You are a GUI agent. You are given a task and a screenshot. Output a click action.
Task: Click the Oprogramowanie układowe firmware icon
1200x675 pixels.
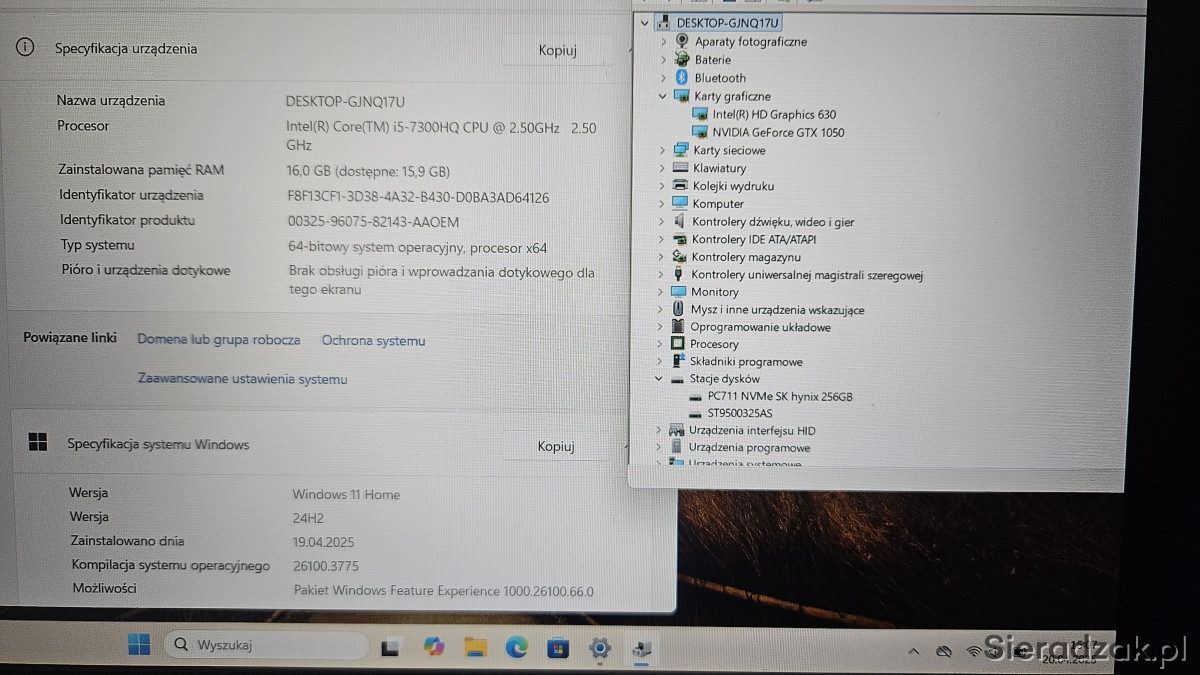coord(678,327)
